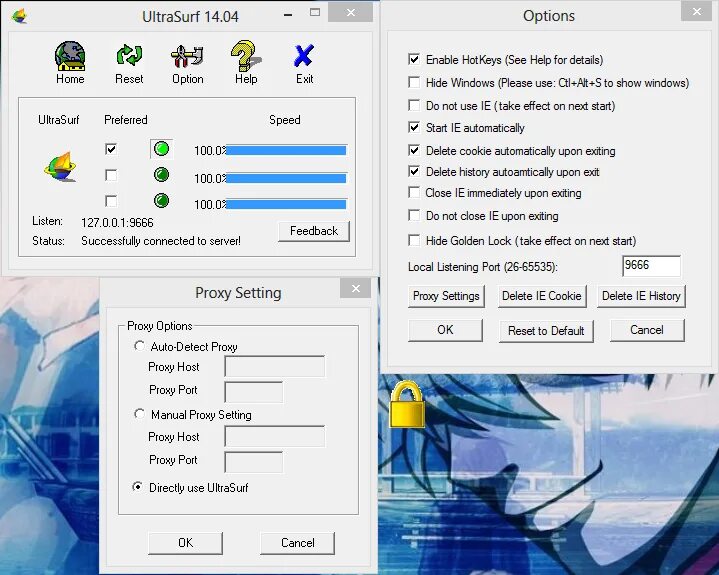Close the Proxy Setting dialog
This screenshot has height=575, width=719.
(x=356, y=288)
